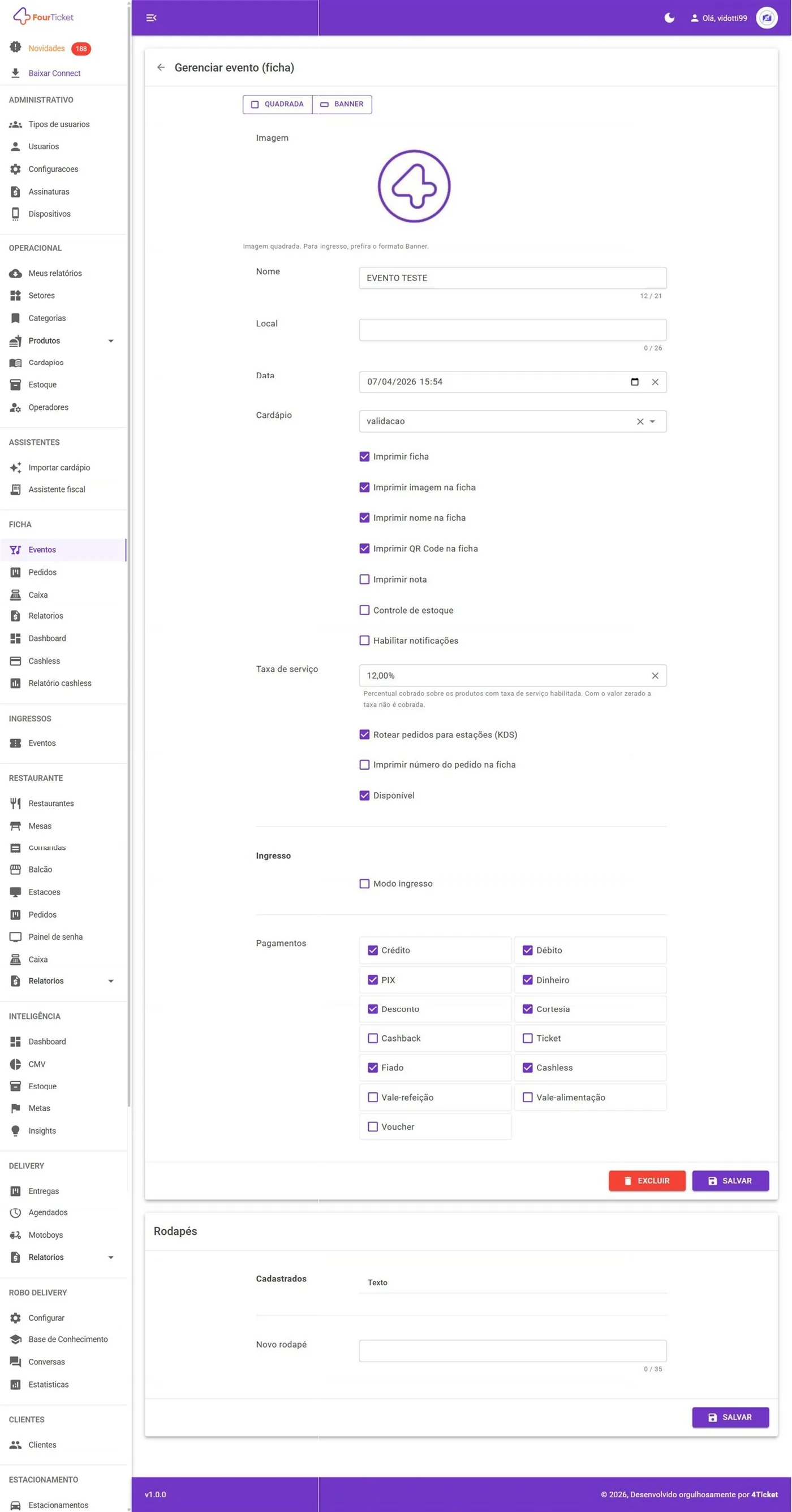This screenshot has width=792, height=1512.
Task: Toggle Rotear pedidos para estações (KDS)
Action: click(x=364, y=735)
